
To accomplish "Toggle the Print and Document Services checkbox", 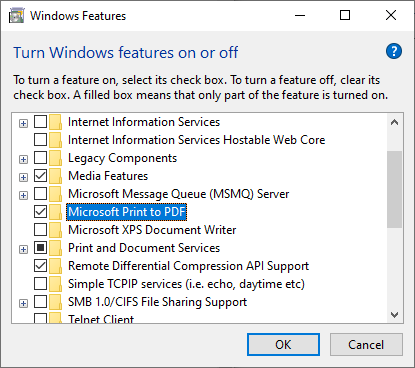I will tap(40, 248).
